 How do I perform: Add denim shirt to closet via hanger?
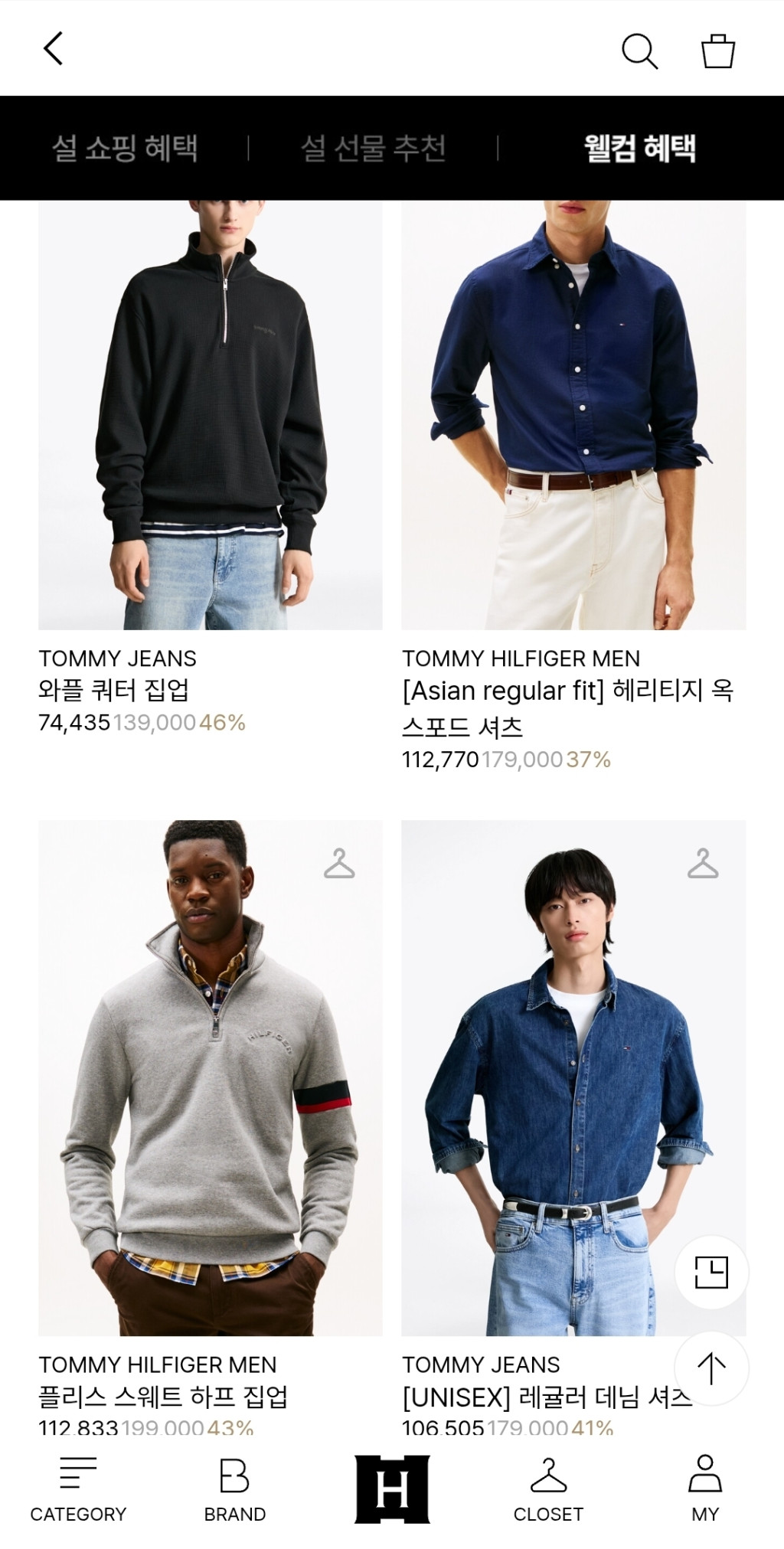point(703,864)
